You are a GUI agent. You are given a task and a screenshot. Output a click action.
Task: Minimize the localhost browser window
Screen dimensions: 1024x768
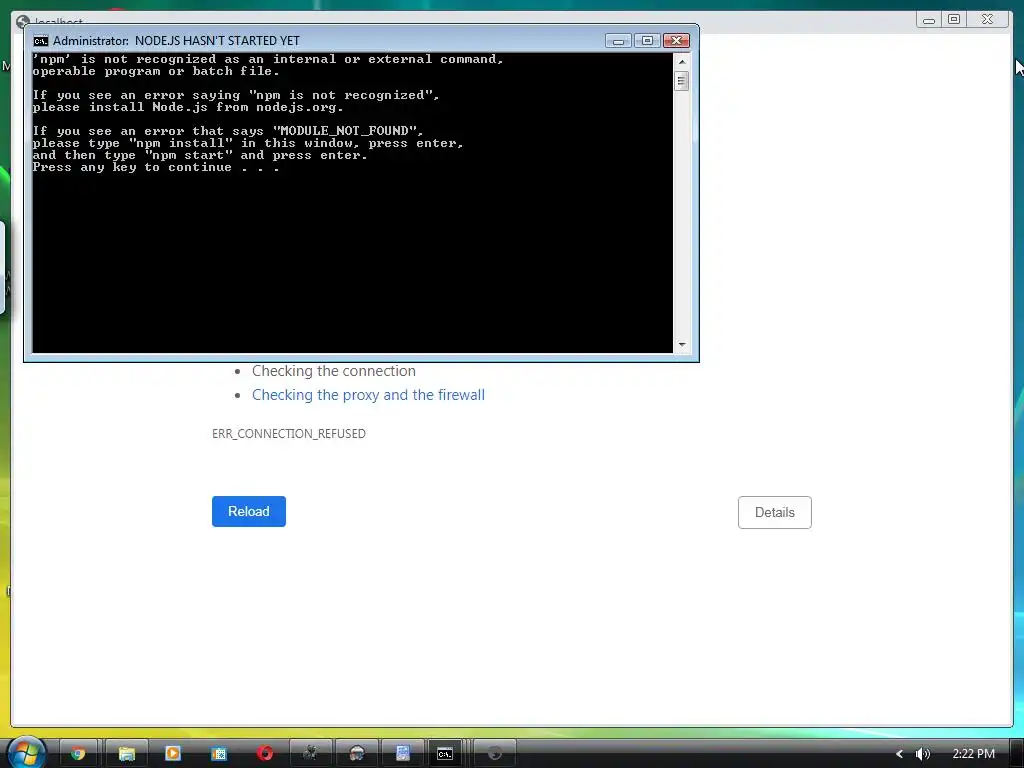coord(929,20)
